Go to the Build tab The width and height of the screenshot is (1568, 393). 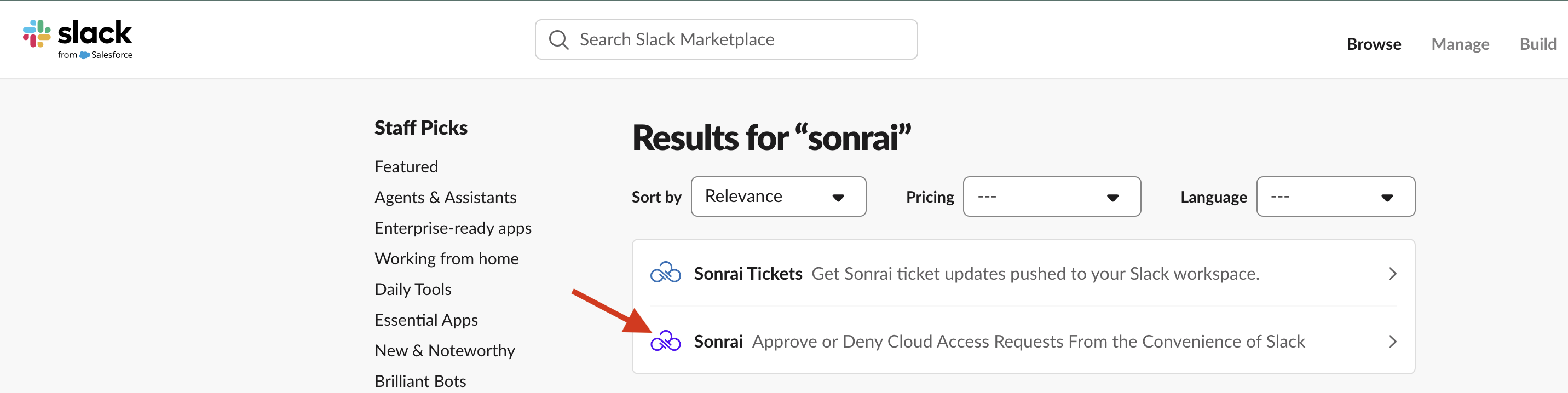point(1537,44)
